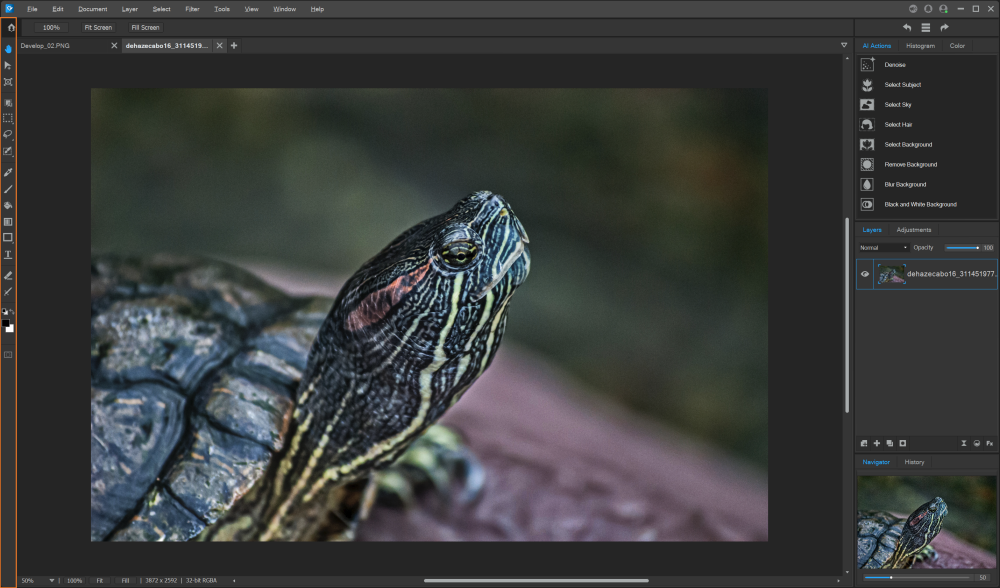Select the Rectangle shape tool
Viewport: 1000px width, 588px height.
tap(8, 238)
